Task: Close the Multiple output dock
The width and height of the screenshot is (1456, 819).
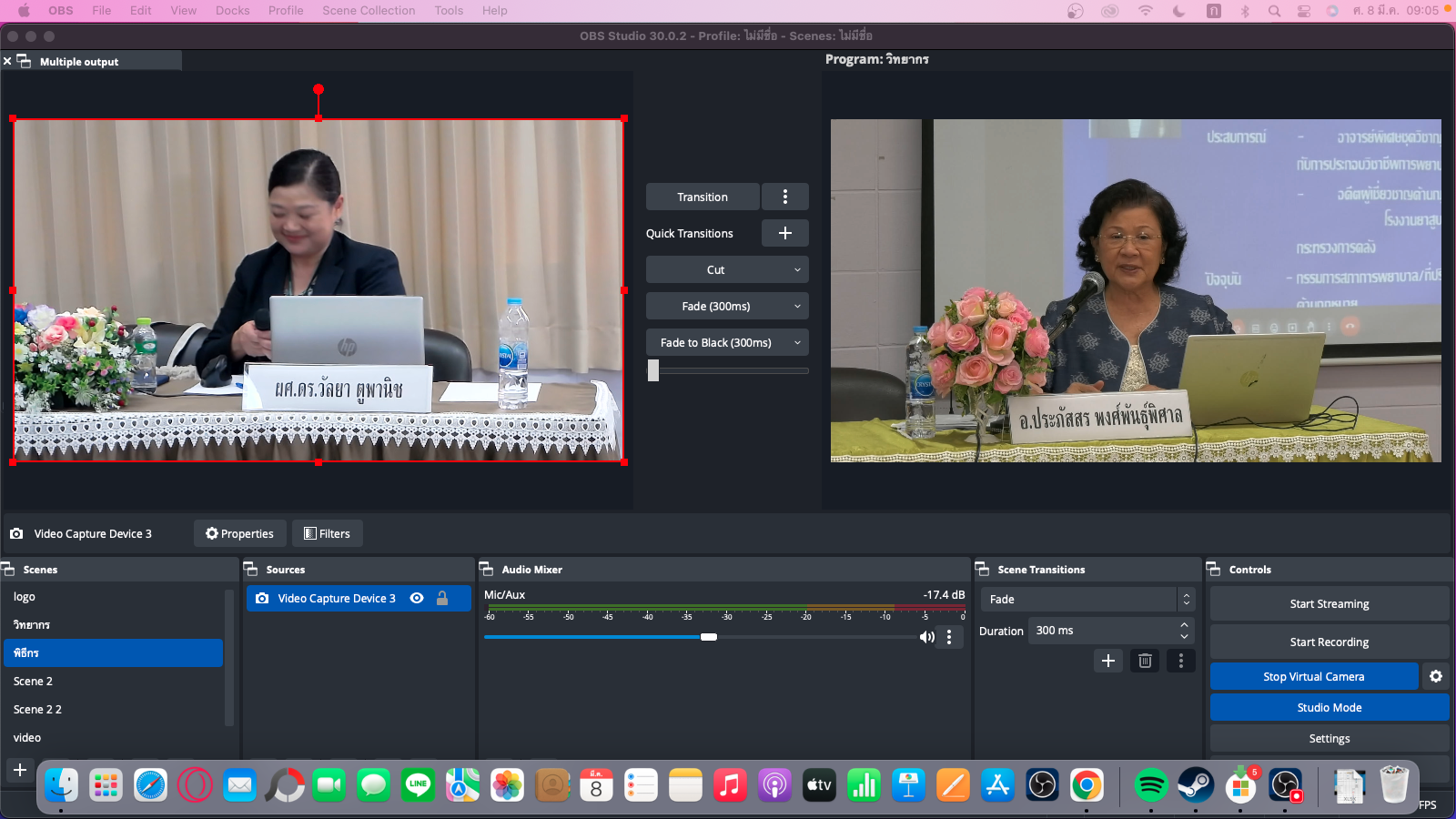Action: click(7, 61)
